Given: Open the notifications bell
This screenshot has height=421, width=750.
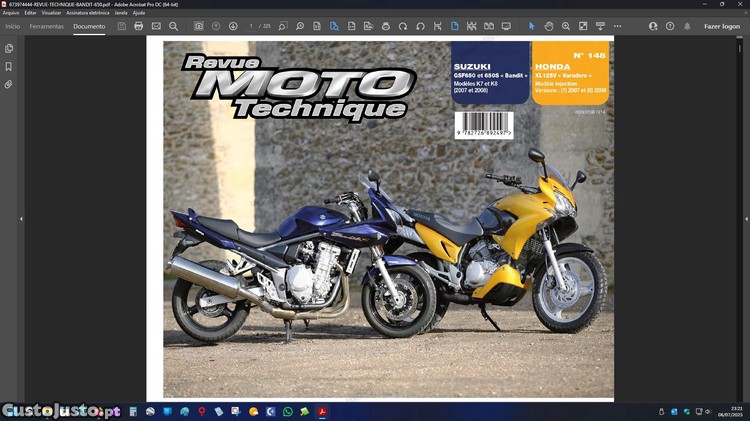Looking at the screenshot, I should click(687, 26).
